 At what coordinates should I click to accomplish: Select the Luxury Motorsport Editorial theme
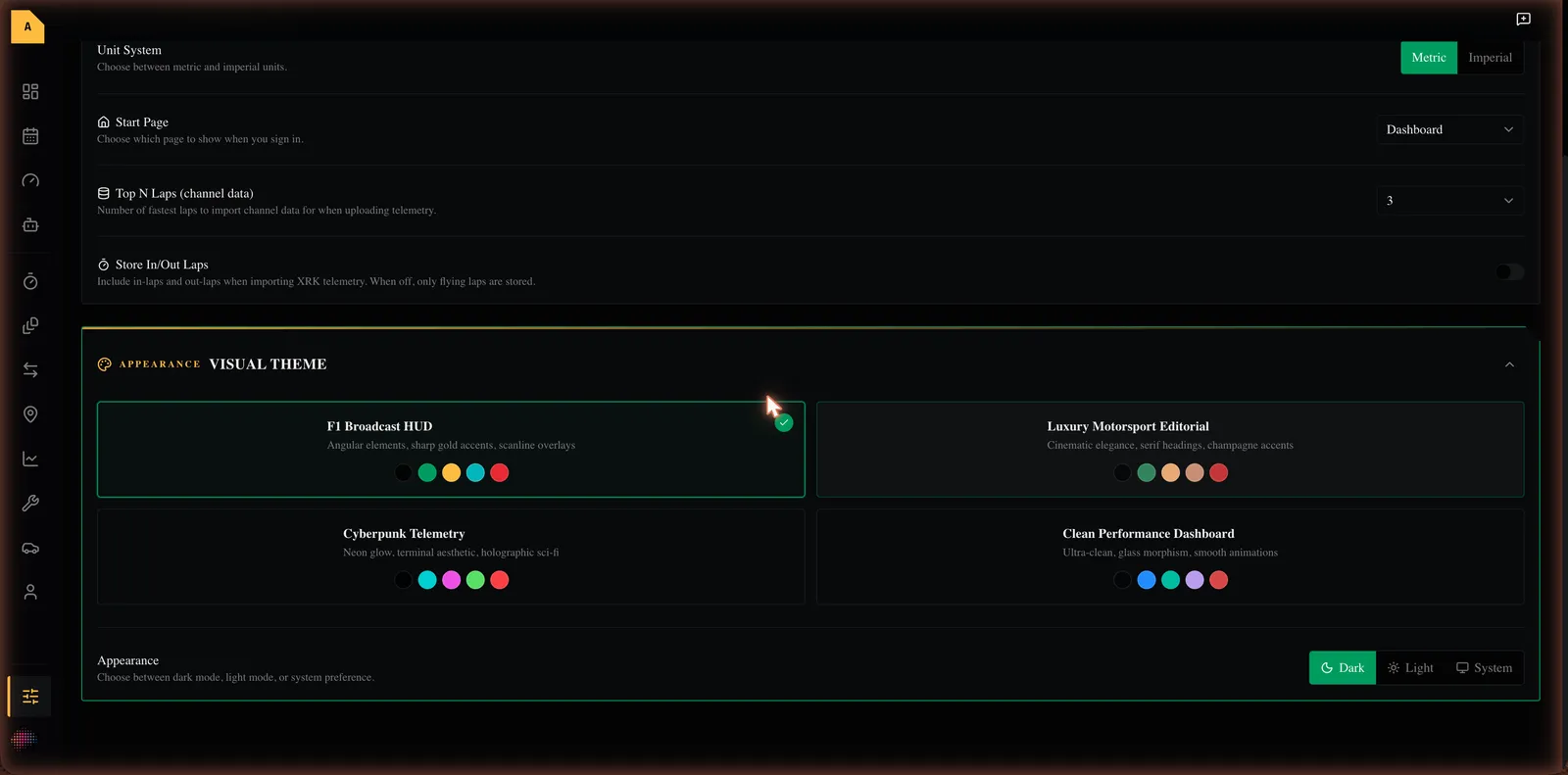[x=1170, y=450]
